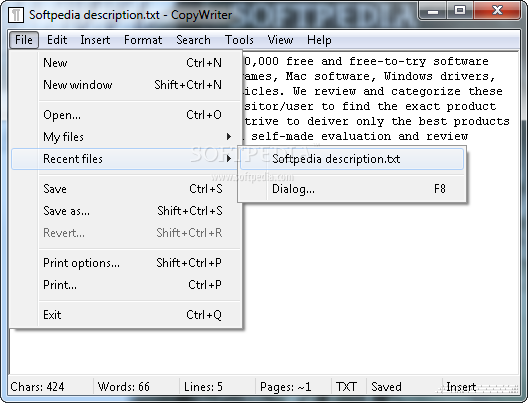Open the File menu
The height and width of the screenshot is (403, 528).
[24, 40]
